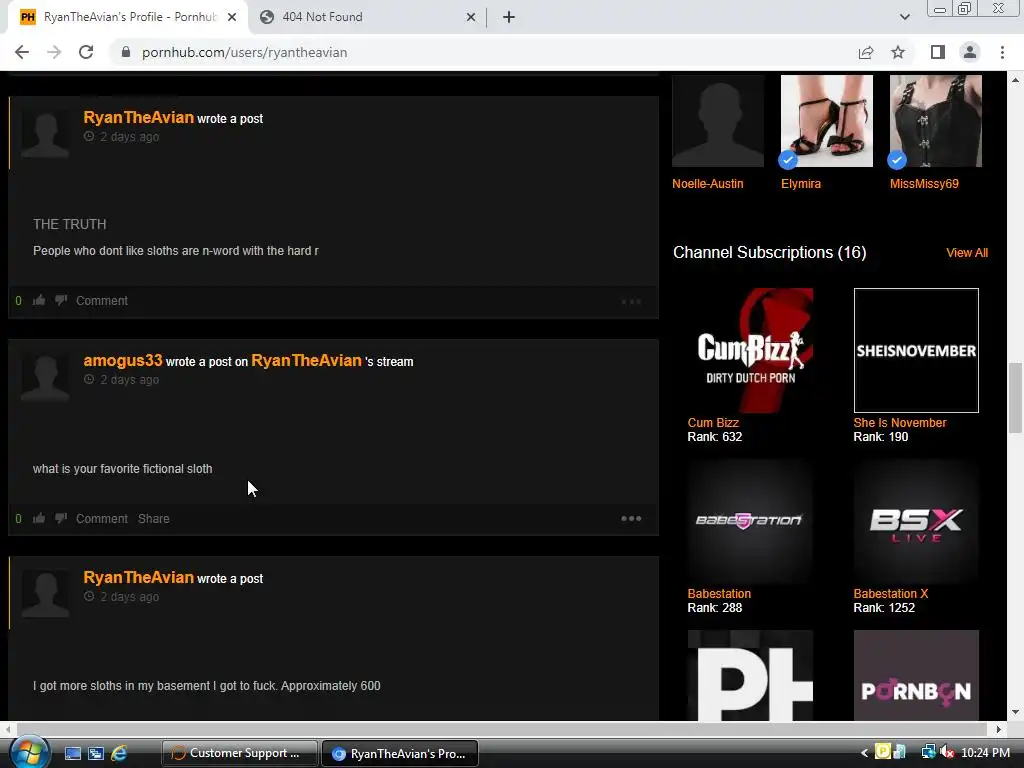Image resolution: width=1024 pixels, height=768 pixels.
Task: Click the avatar on the THE TRUTH post
Action: [45, 134]
